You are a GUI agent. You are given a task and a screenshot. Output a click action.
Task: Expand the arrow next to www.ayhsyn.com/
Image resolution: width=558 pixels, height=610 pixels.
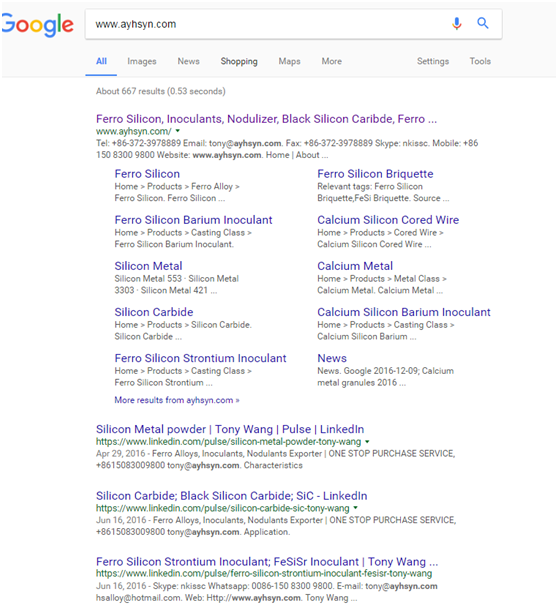tap(177, 131)
